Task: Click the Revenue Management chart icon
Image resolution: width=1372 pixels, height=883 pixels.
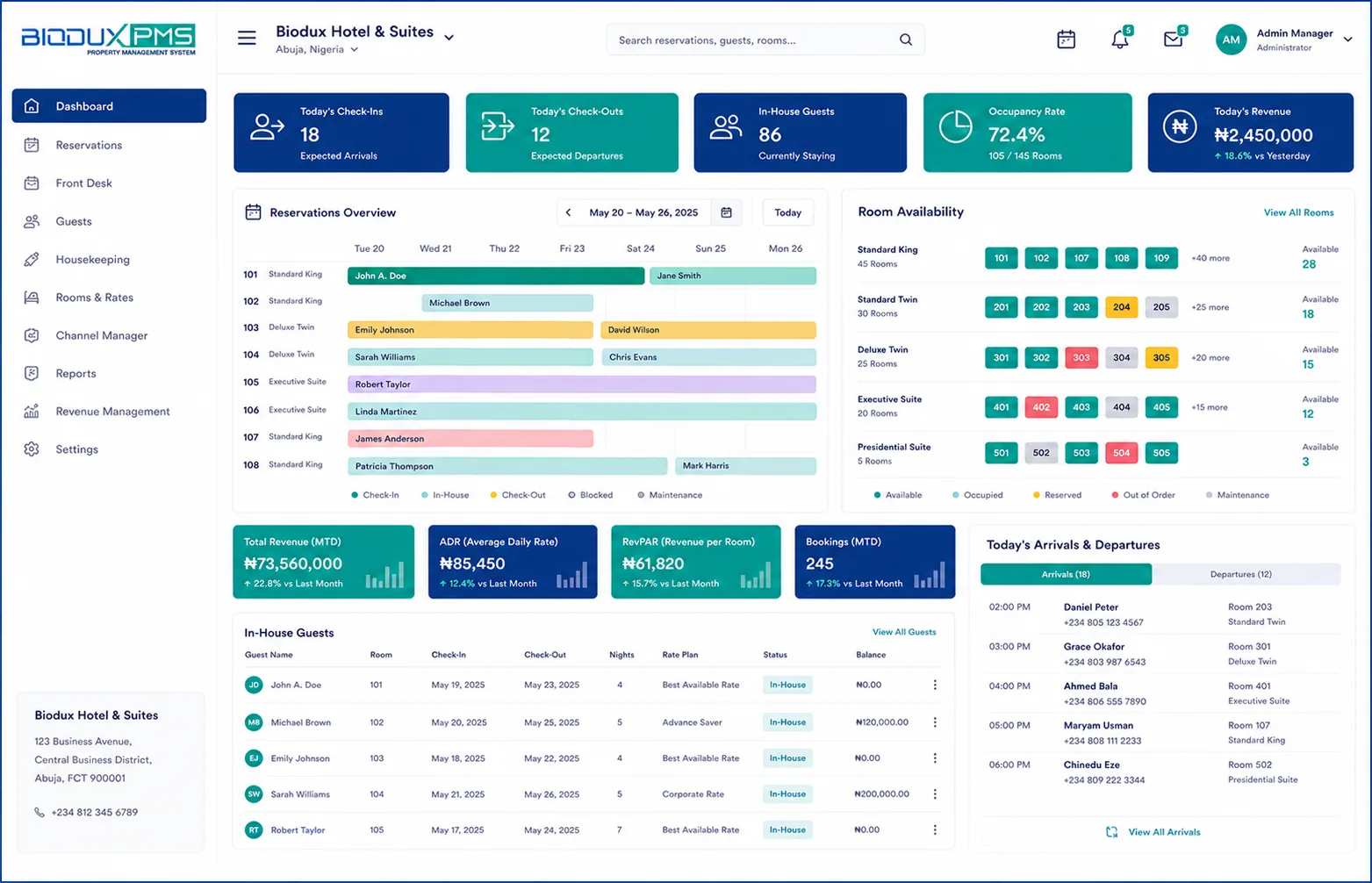Action: tap(32, 411)
